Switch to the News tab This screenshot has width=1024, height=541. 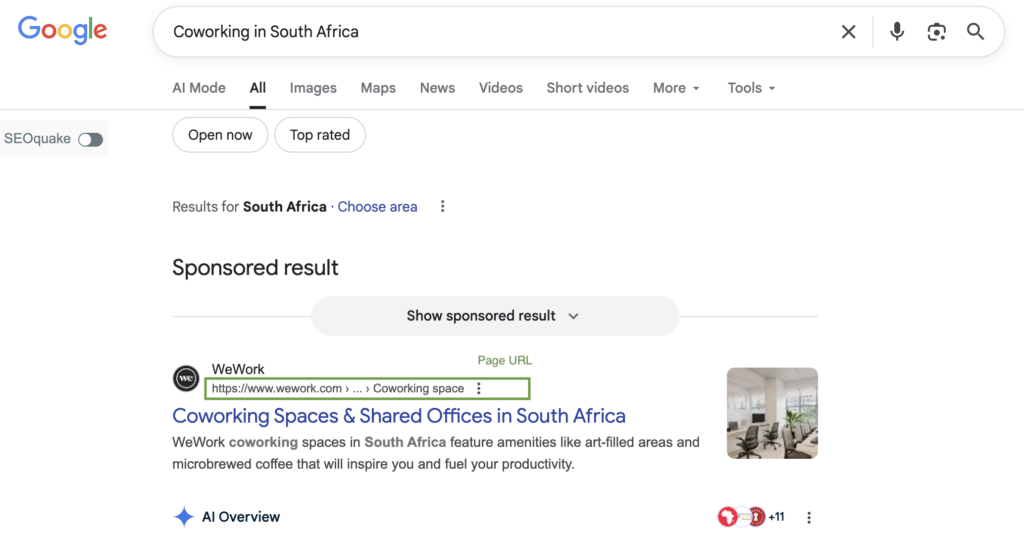pyautogui.click(x=437, y=88)
